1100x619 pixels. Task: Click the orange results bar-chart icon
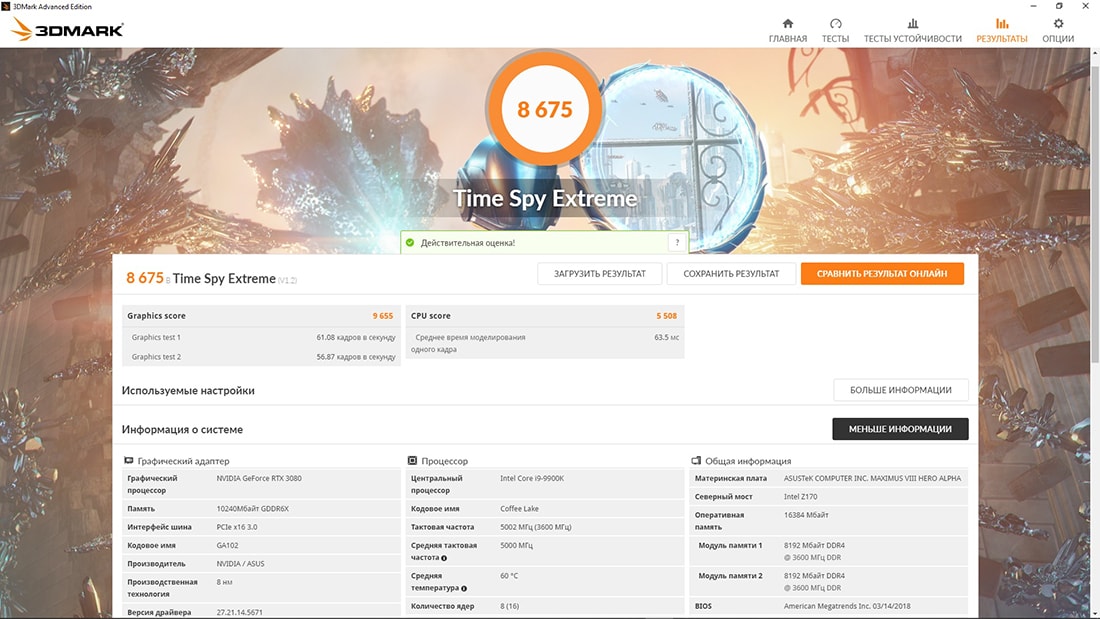coord(1002,24)
